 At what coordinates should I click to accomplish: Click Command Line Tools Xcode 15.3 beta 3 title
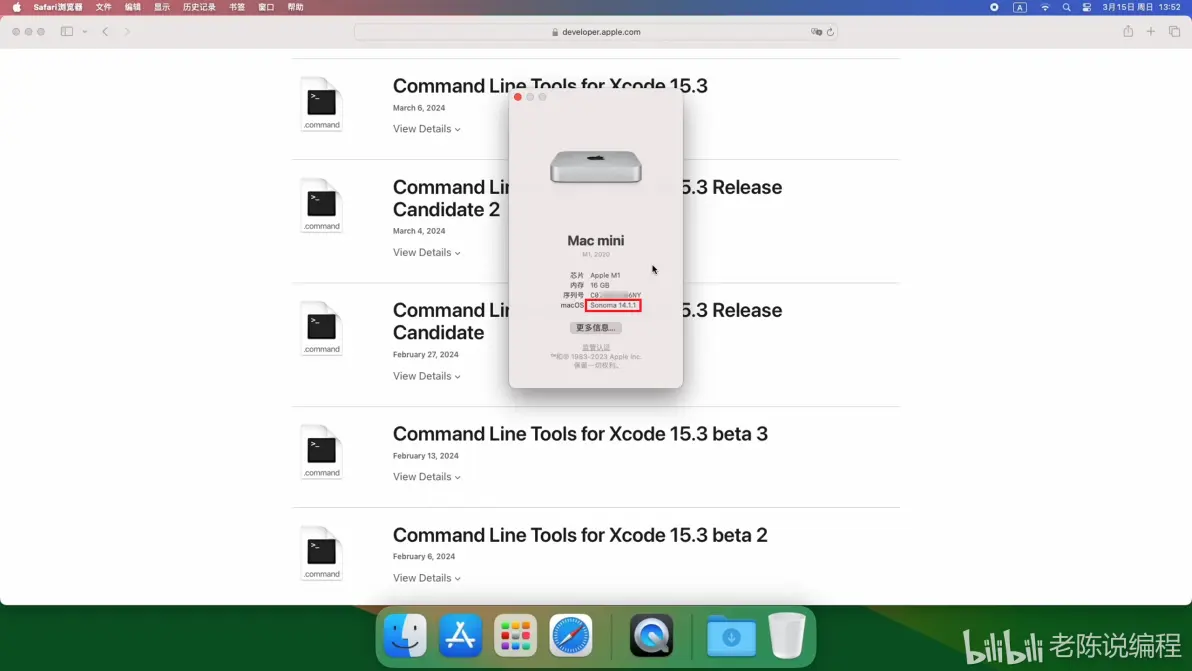pos(580,433)
